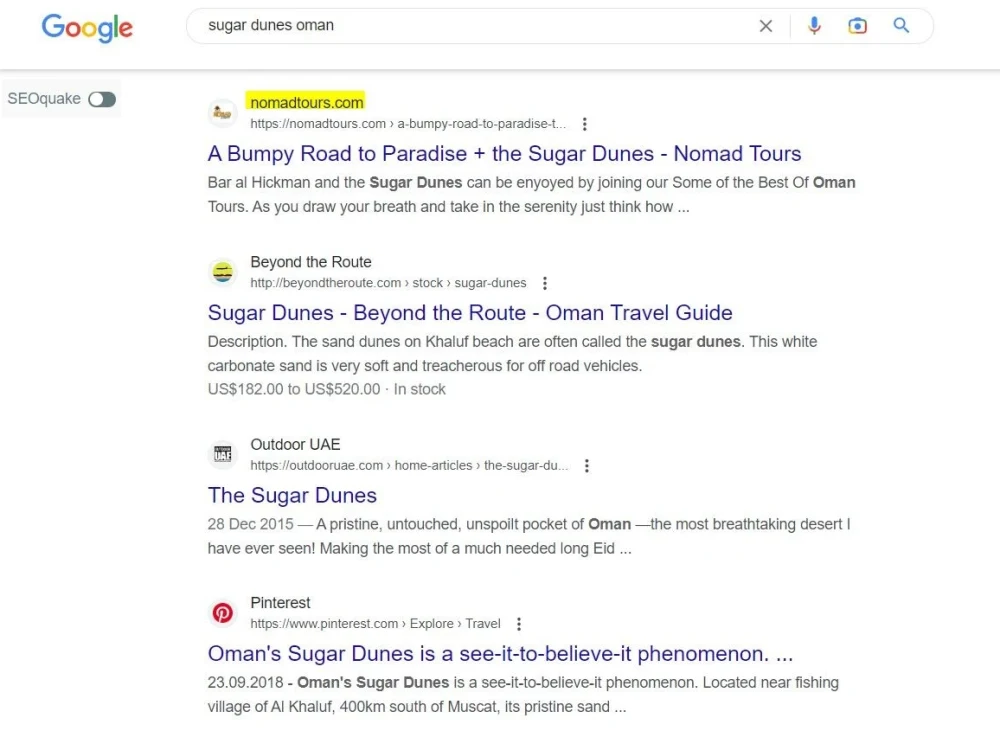Clear the search query with X

[765, 26]
